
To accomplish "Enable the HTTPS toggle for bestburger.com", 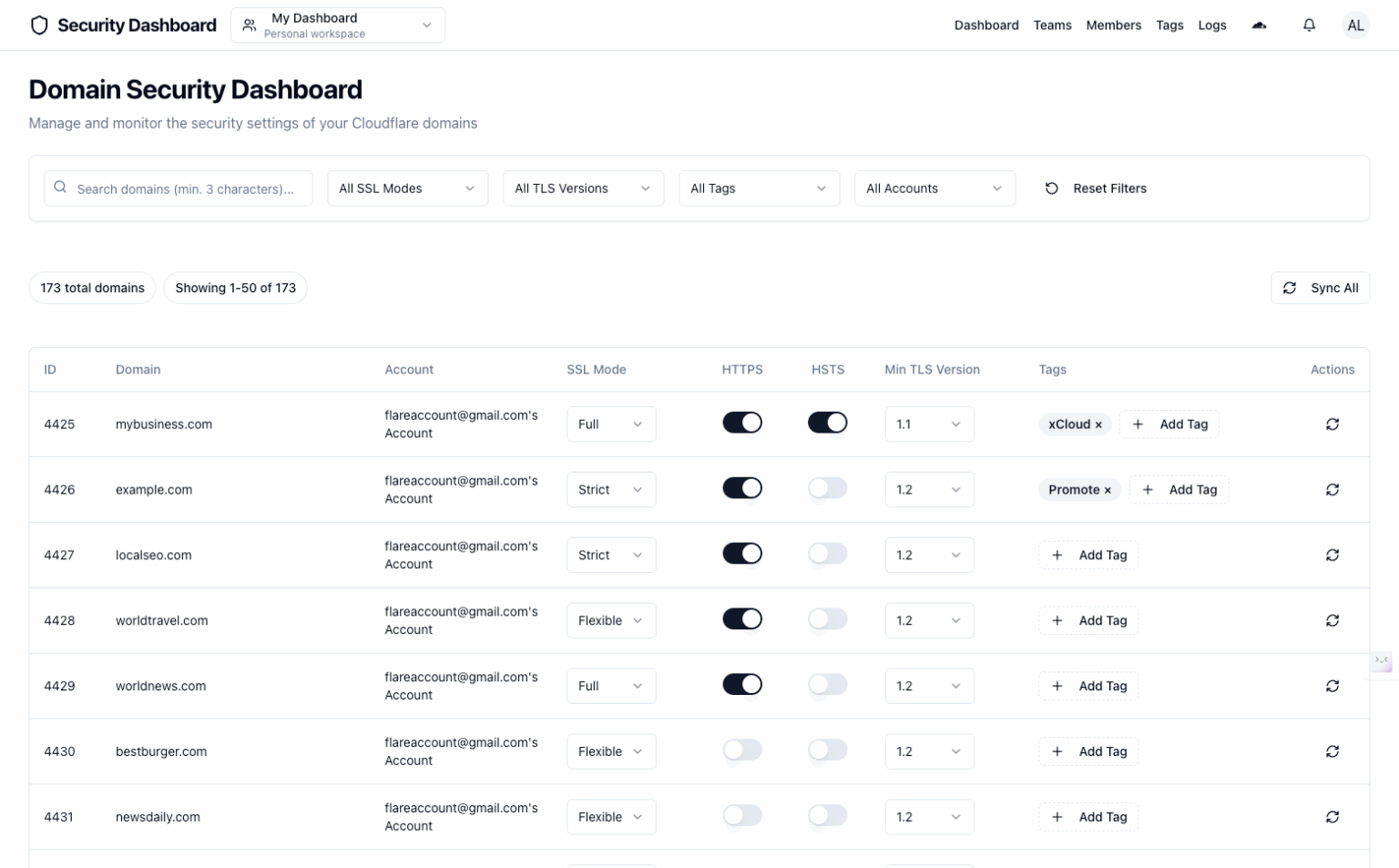I will [741, 751].
